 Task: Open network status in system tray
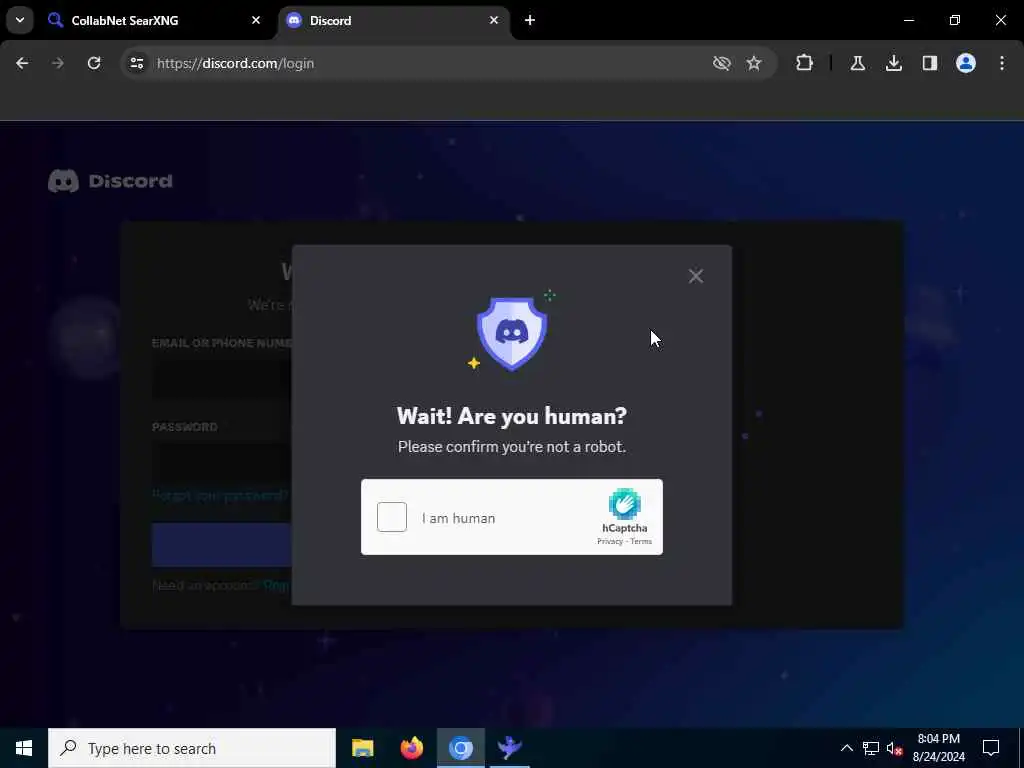[x=871, y=748]
